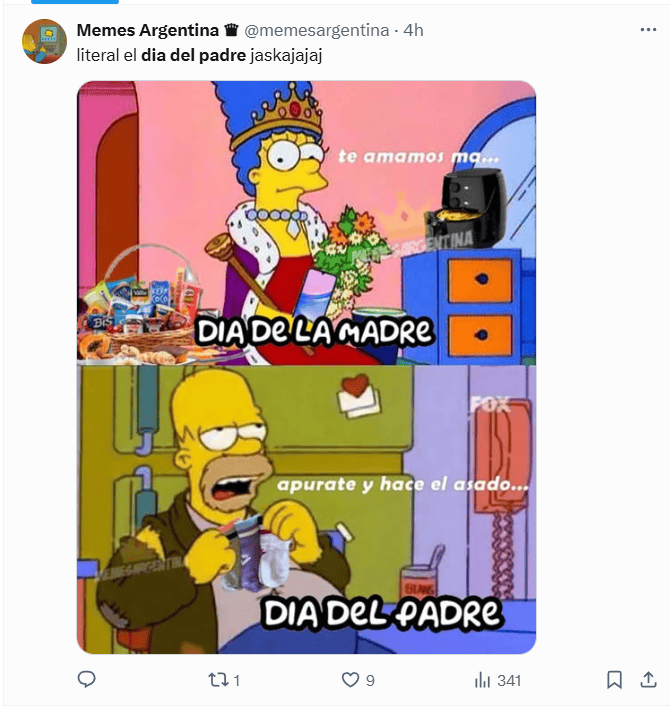670x706 pixels.
Task: Share the tweet via upload icon
Action: (x=648, y=679)
